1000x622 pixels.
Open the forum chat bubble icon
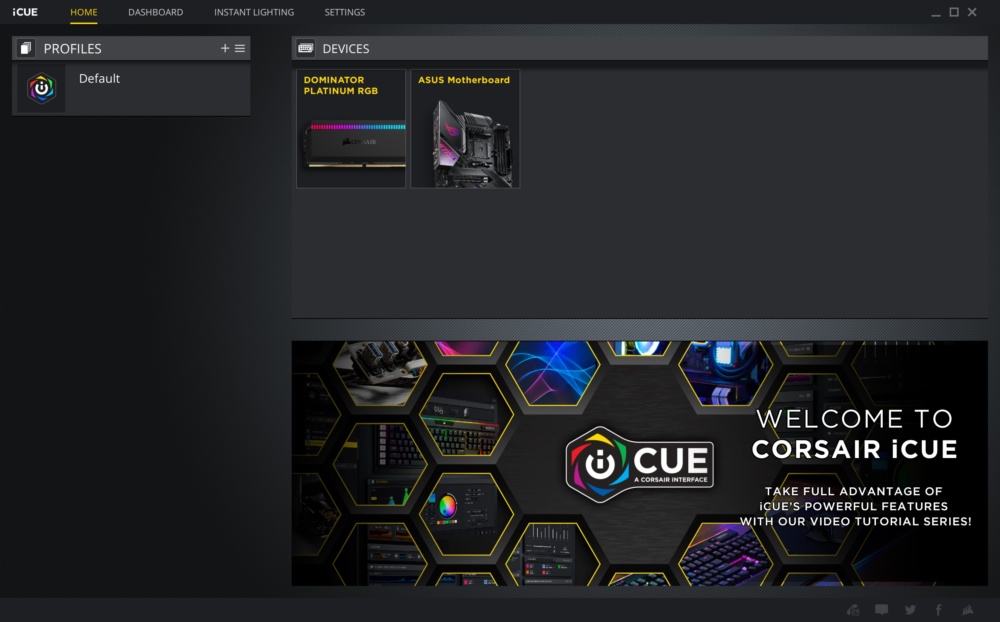click(881, 610)
